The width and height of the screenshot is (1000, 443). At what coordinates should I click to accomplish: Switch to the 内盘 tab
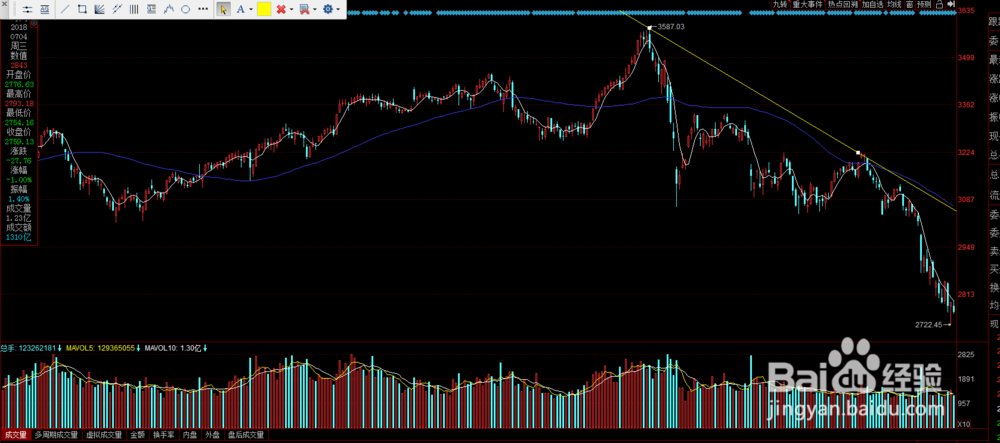[x=190, y=435]
